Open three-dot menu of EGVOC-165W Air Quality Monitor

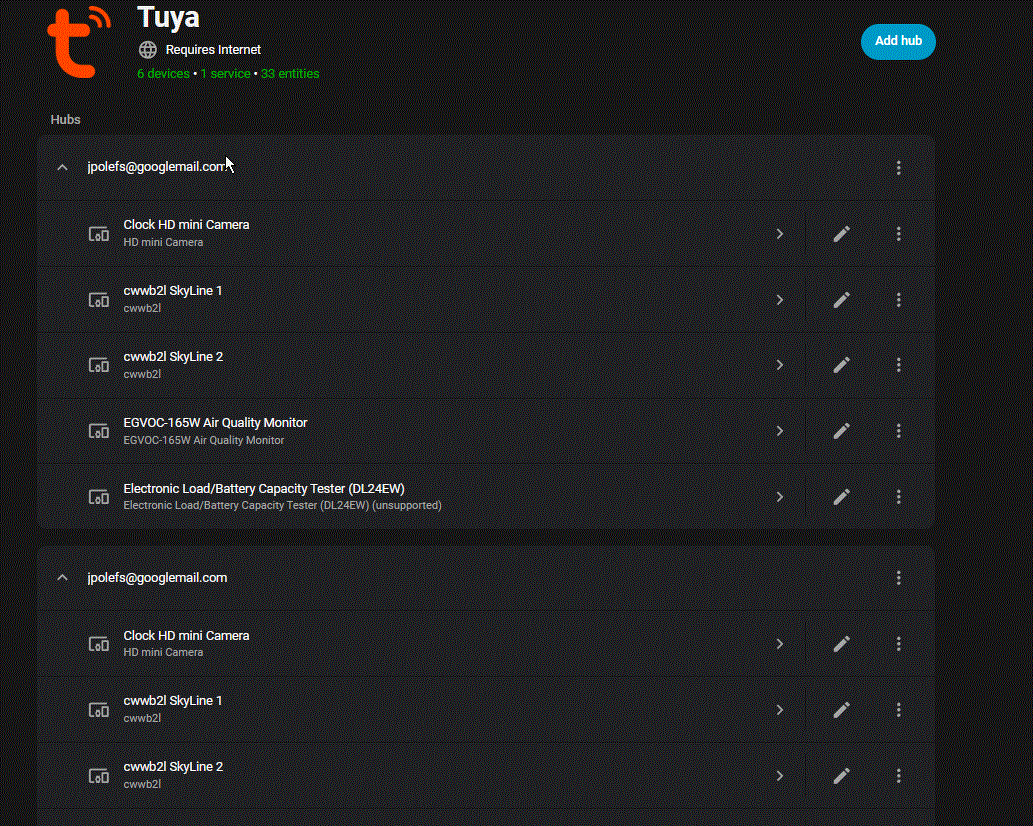pyautogui.click(x=899, y=431)
